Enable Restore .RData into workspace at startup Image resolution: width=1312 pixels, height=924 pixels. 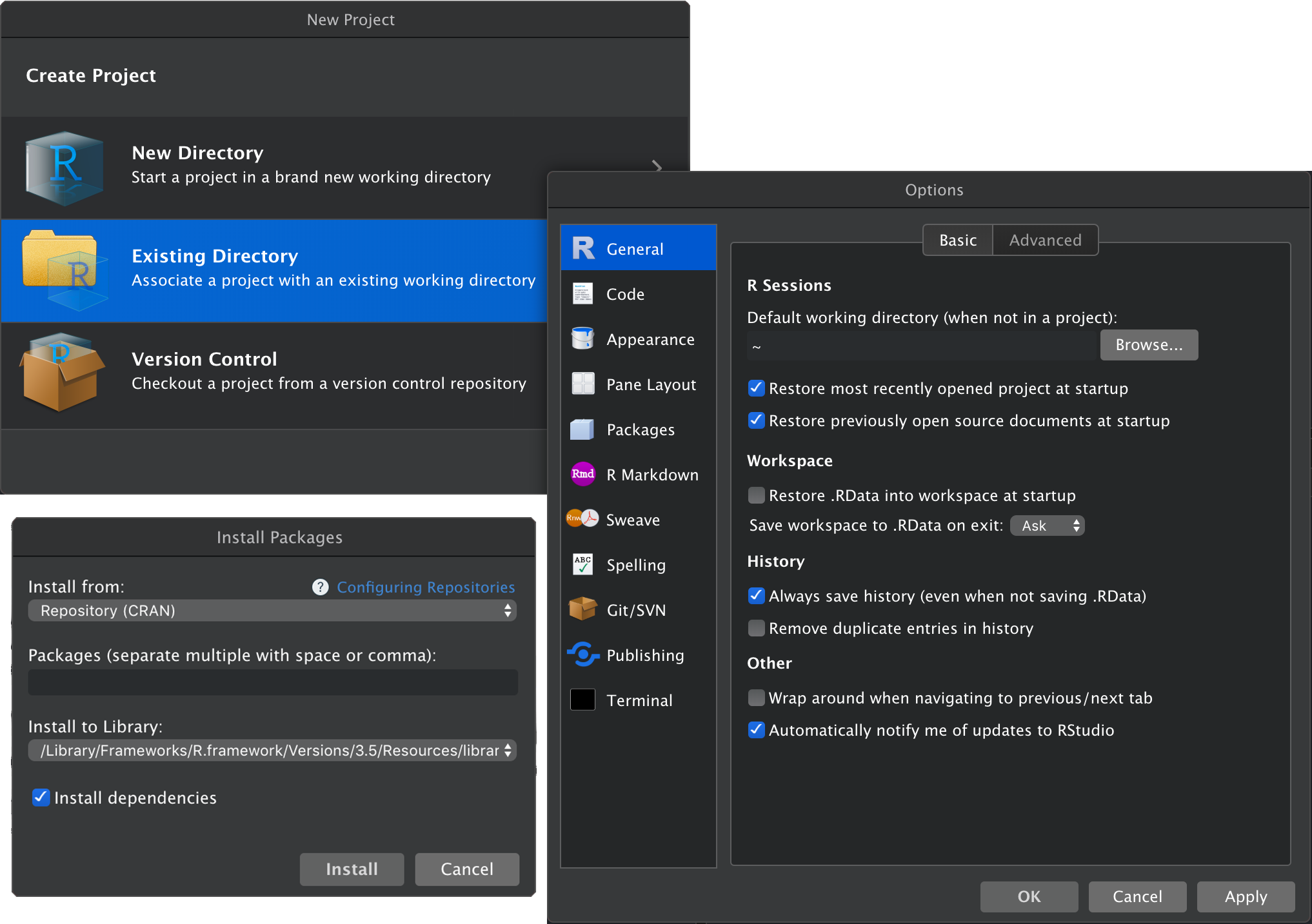pos(757,495)
